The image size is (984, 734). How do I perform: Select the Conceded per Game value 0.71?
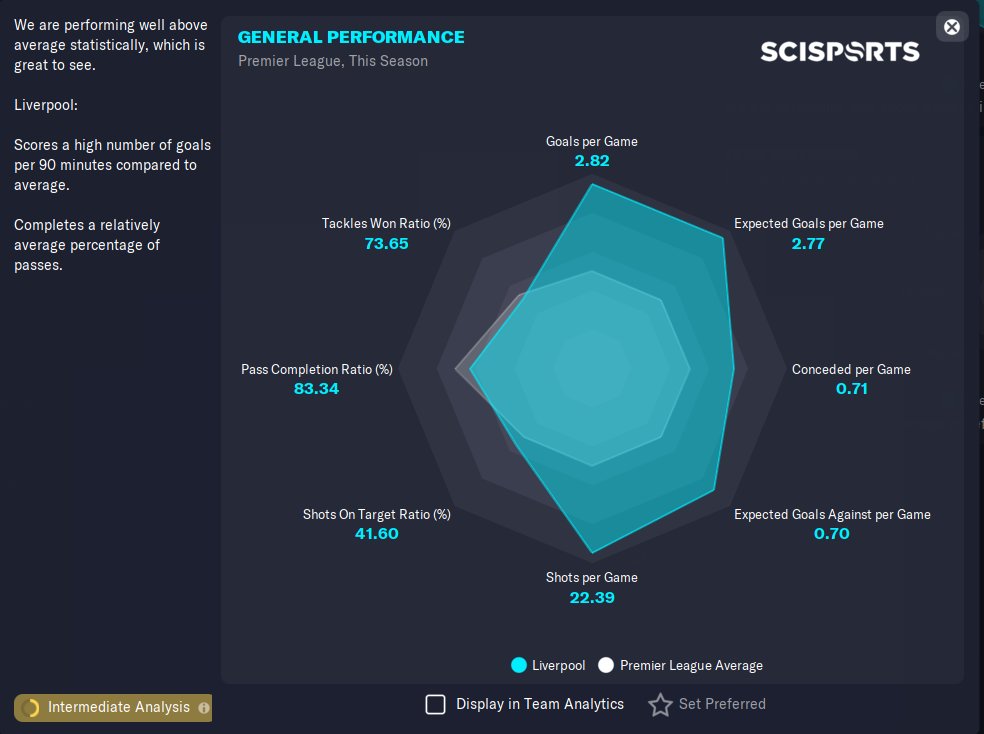coord(851,388)
